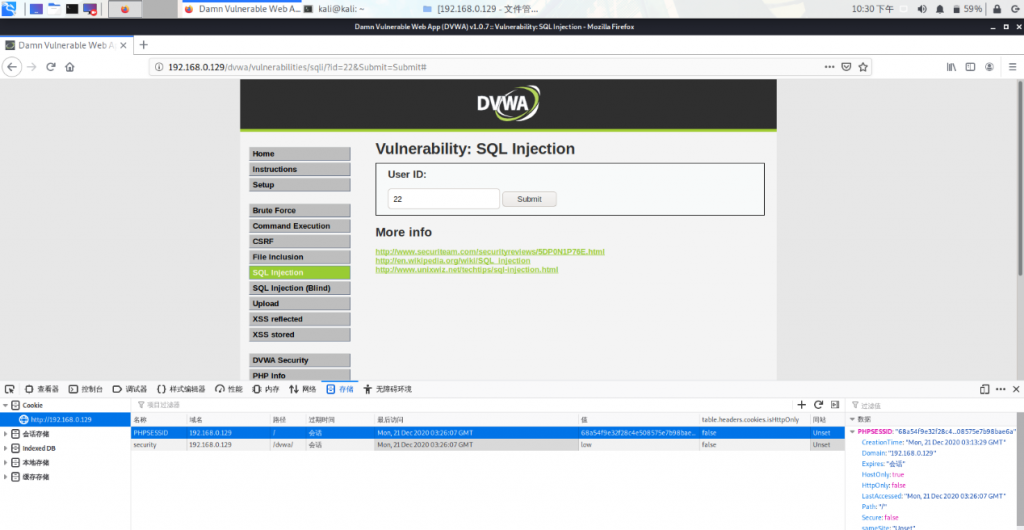Open the library bookmarks icon in toolbar
Image resolution: width=1024 pixels, height=530 pixels.
[951, 67]
